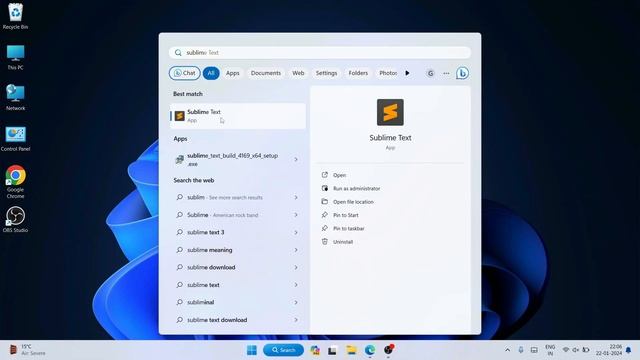Click the large Sublime Text logo in preview
The image size is (640, 360).
click(390, 112)
